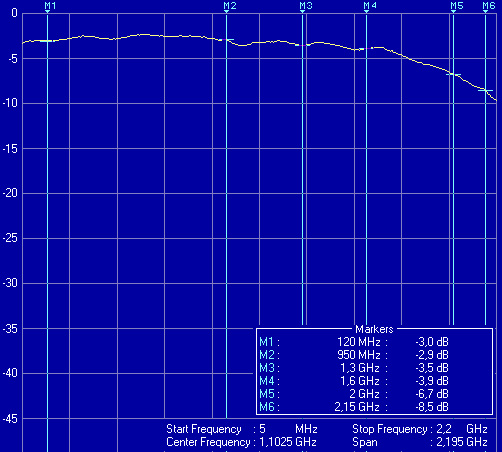Click the Markers panel title
Viewport: 502px width, 452px height.
click(x=374, y=329)
